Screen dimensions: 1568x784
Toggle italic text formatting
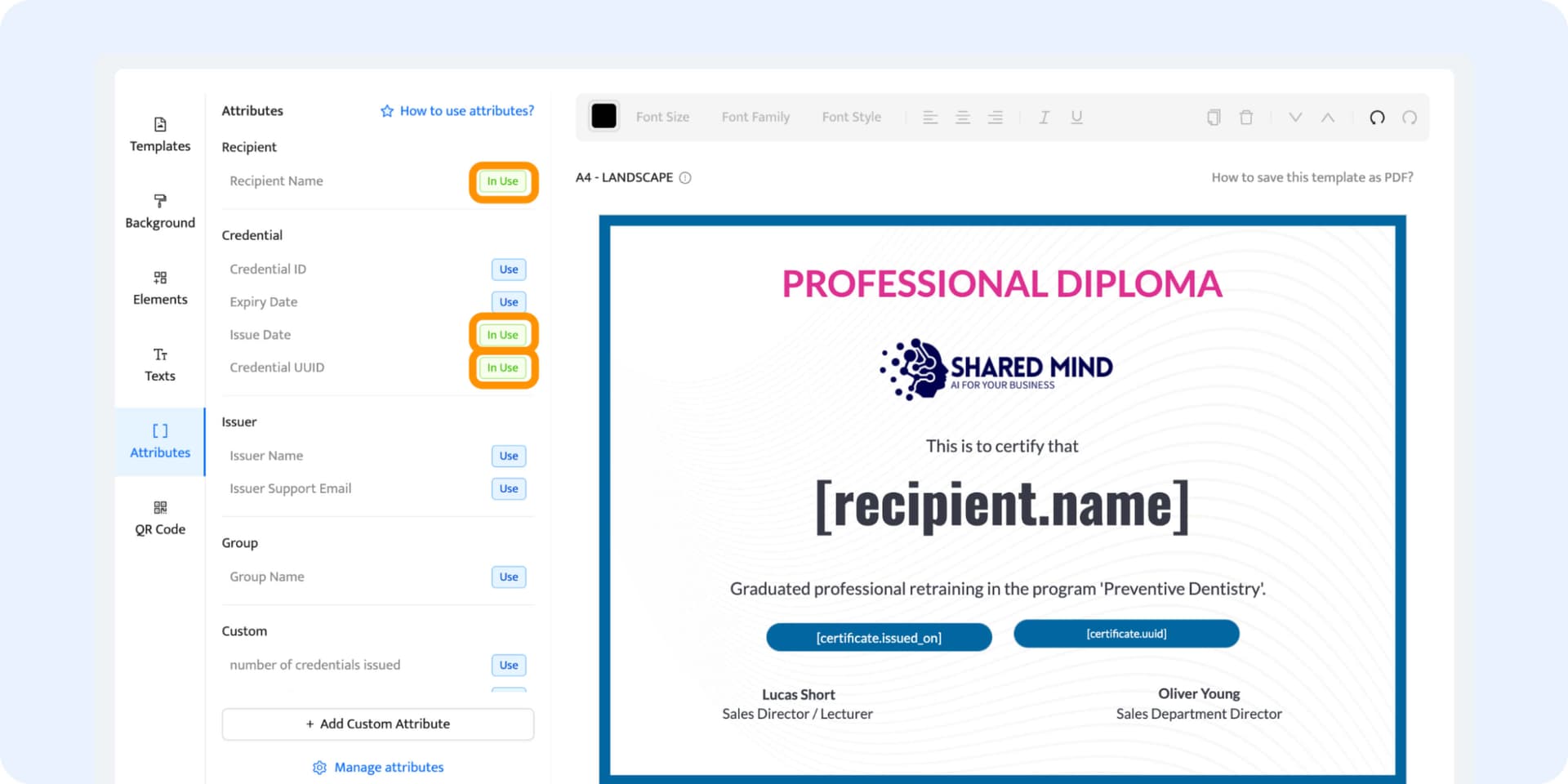[1044, 118]
